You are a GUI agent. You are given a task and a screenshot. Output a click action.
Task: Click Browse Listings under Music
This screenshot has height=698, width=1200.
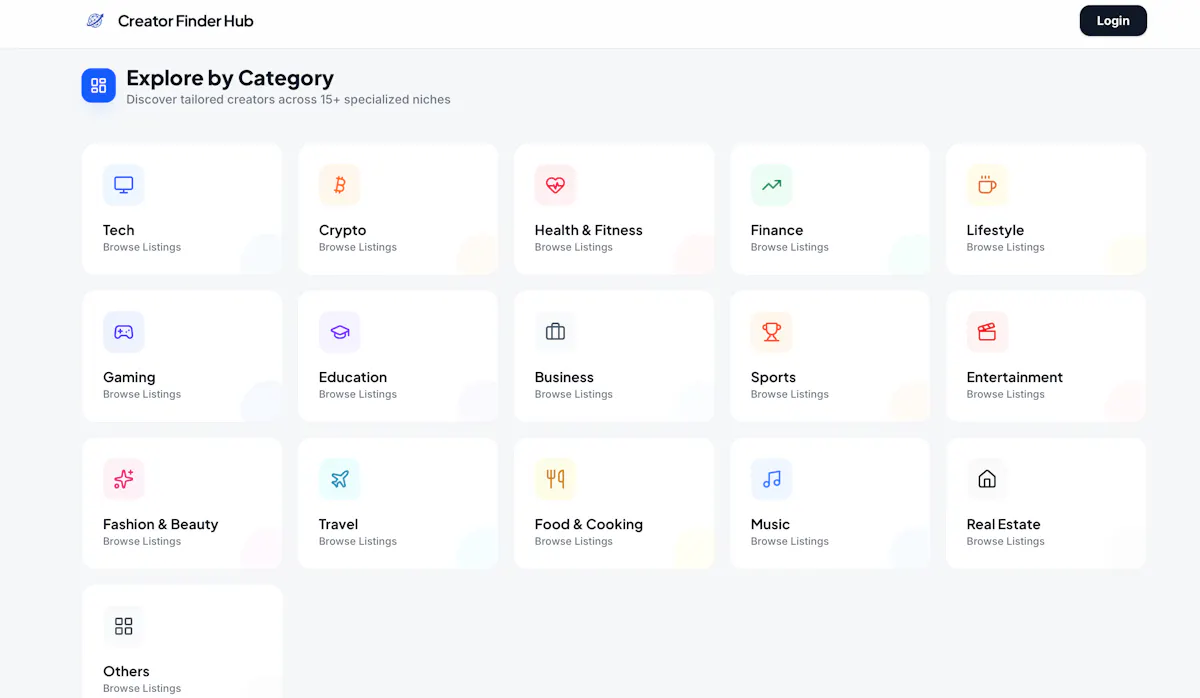[x=790, y=541]
